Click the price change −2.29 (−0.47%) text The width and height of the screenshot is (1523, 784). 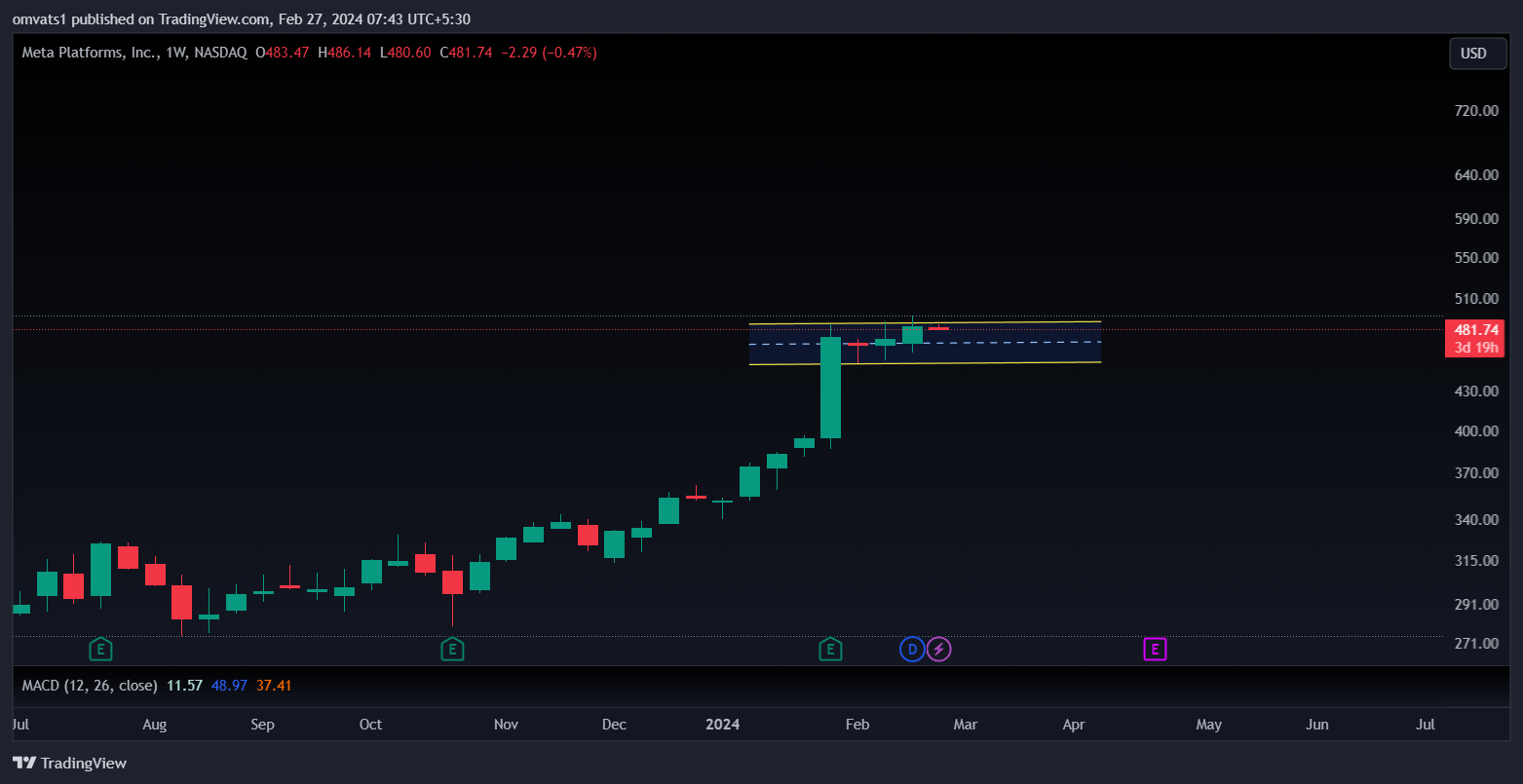coord(549,53)
